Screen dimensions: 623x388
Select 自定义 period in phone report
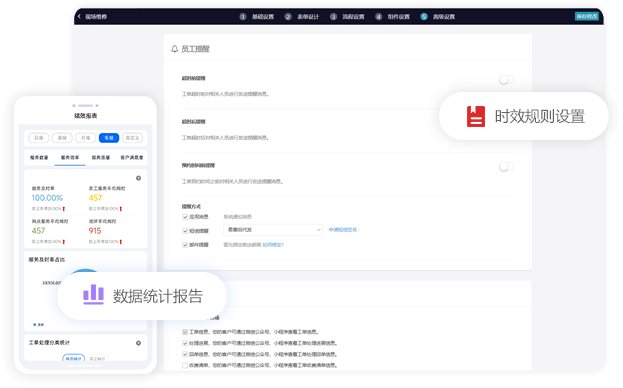click(132, 138)
